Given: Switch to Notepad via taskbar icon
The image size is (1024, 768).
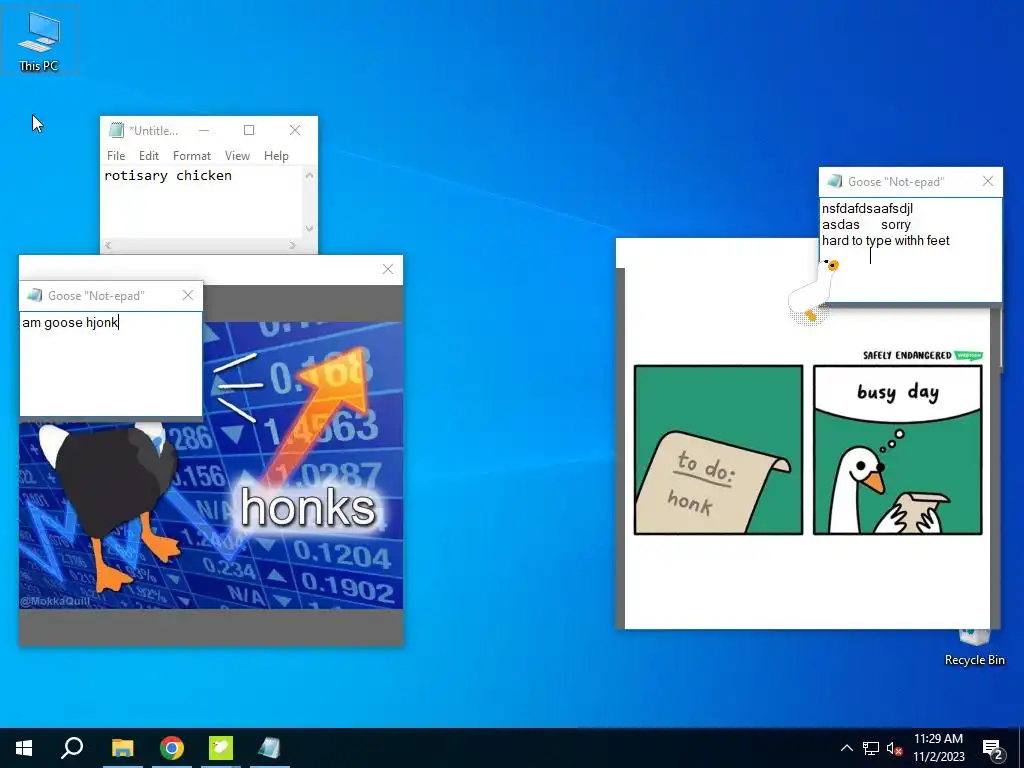Looking at the screenshot, I should (269, 748).
